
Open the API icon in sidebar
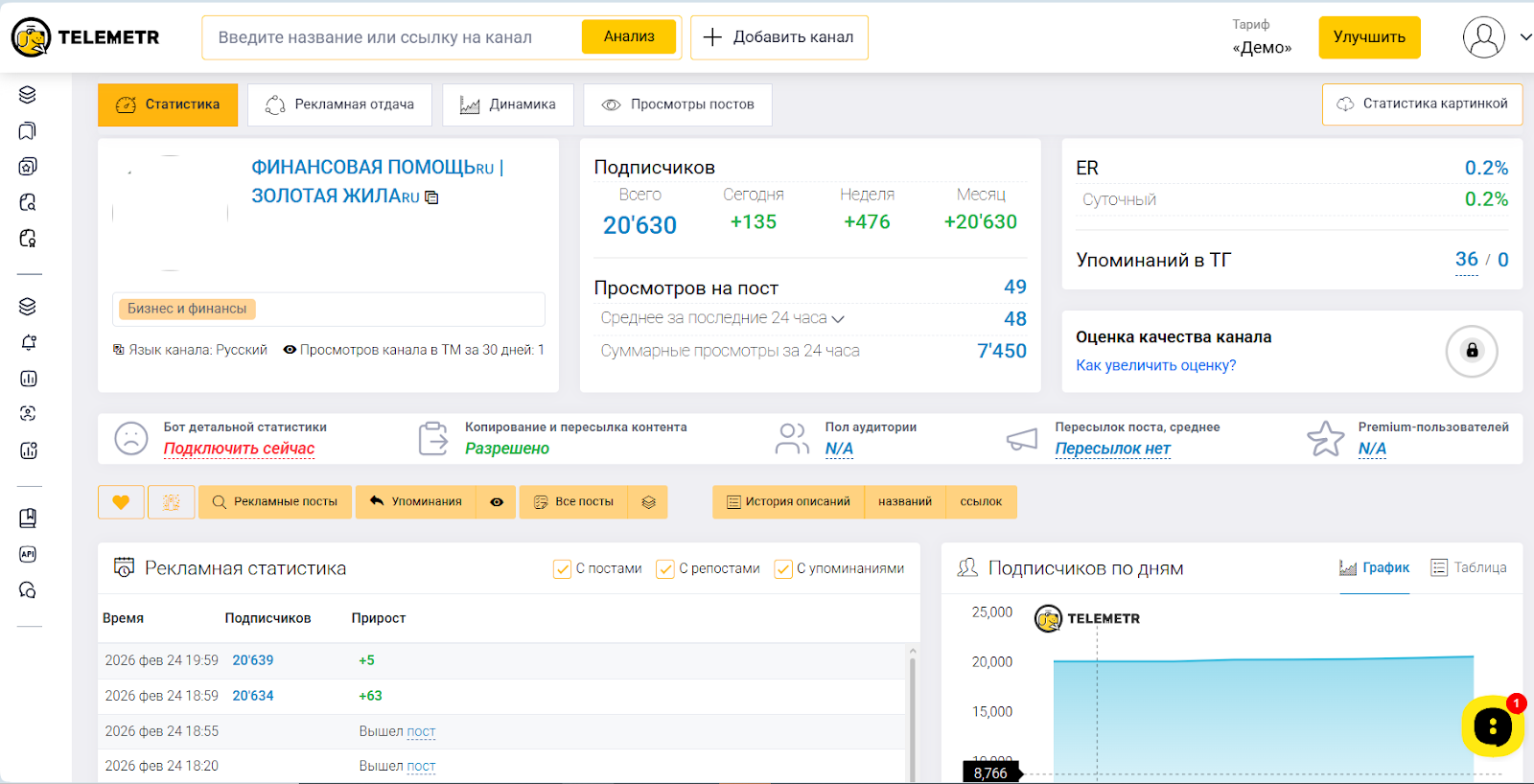pos(28,554)
